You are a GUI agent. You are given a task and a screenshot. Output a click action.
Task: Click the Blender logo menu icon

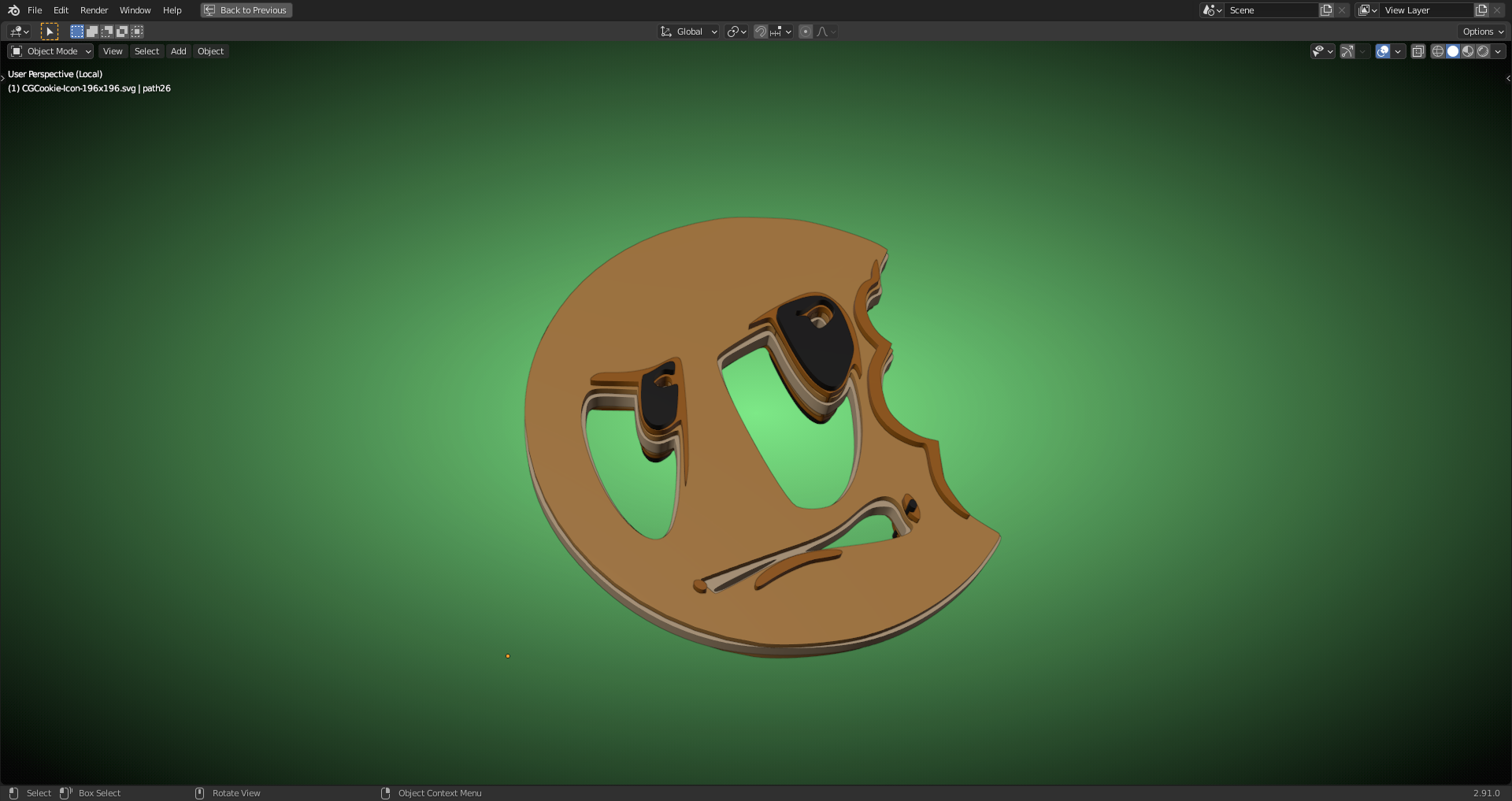click(x=13, y=10)
